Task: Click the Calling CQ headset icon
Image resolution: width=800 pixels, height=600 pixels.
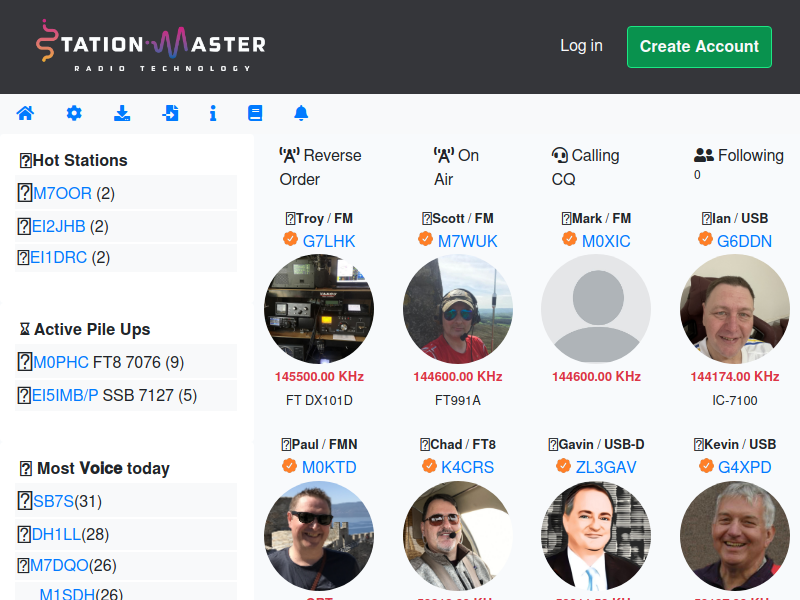Action: click(x=560, y=155)
